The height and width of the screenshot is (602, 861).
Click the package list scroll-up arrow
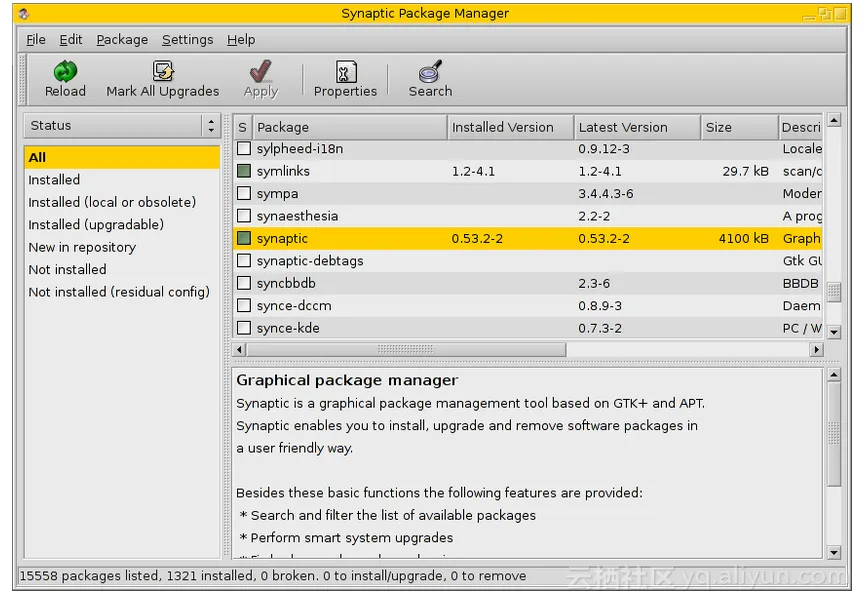tap(834, 120)
